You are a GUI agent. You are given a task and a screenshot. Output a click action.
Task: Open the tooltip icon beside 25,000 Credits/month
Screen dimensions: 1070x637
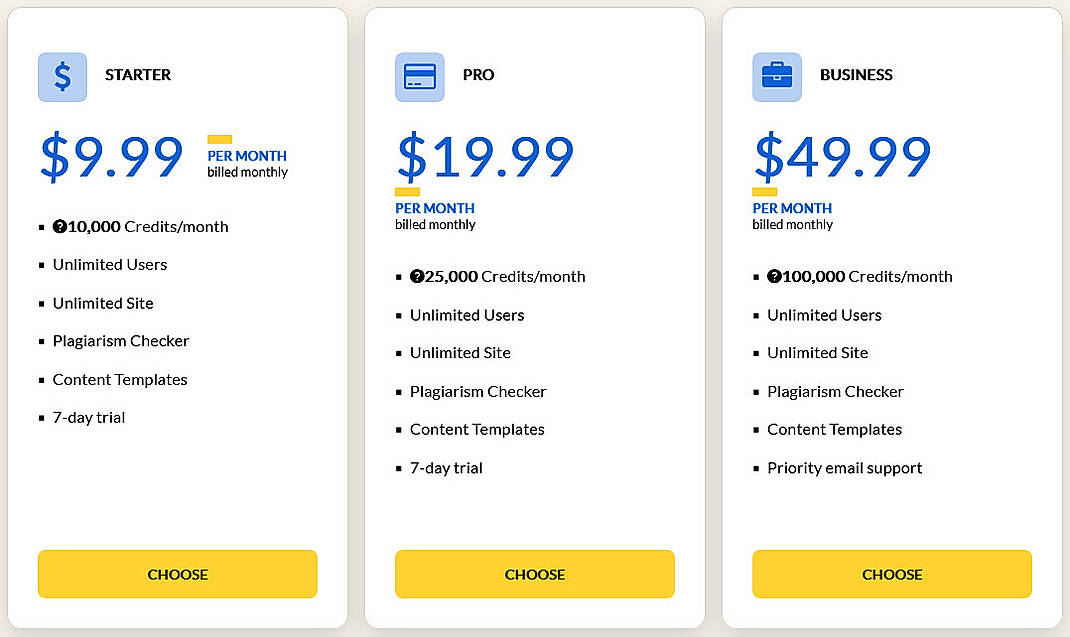coord(415,277)
